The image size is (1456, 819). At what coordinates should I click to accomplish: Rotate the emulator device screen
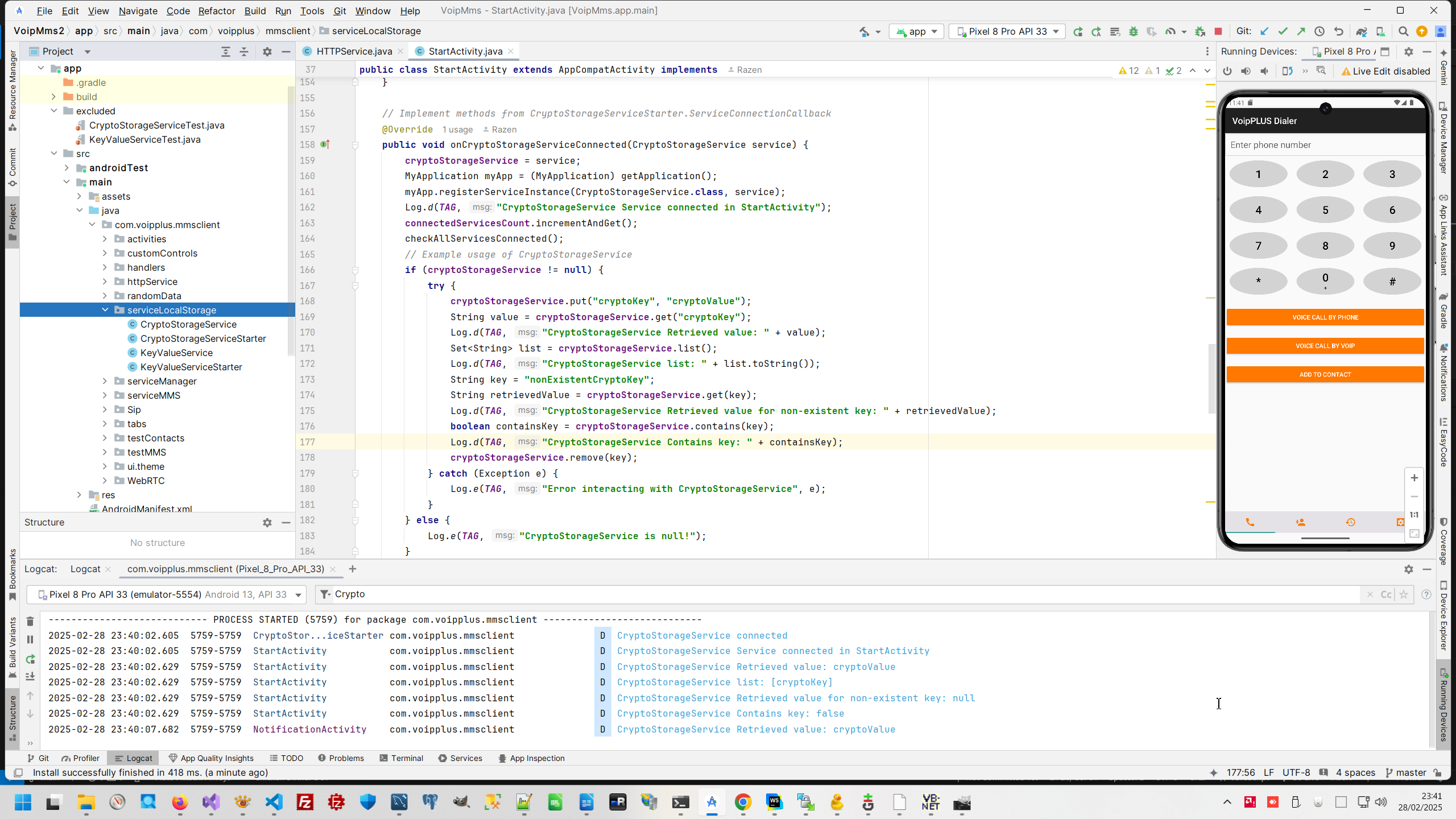coord(1287,71)
